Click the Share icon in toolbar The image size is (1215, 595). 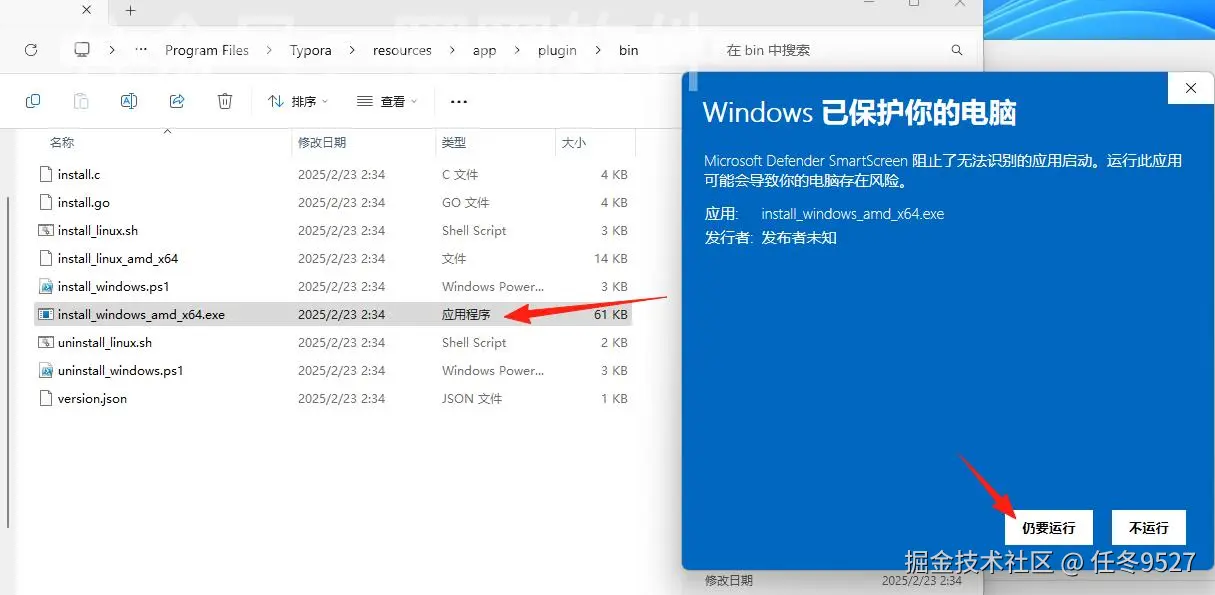tap(177, 101)
